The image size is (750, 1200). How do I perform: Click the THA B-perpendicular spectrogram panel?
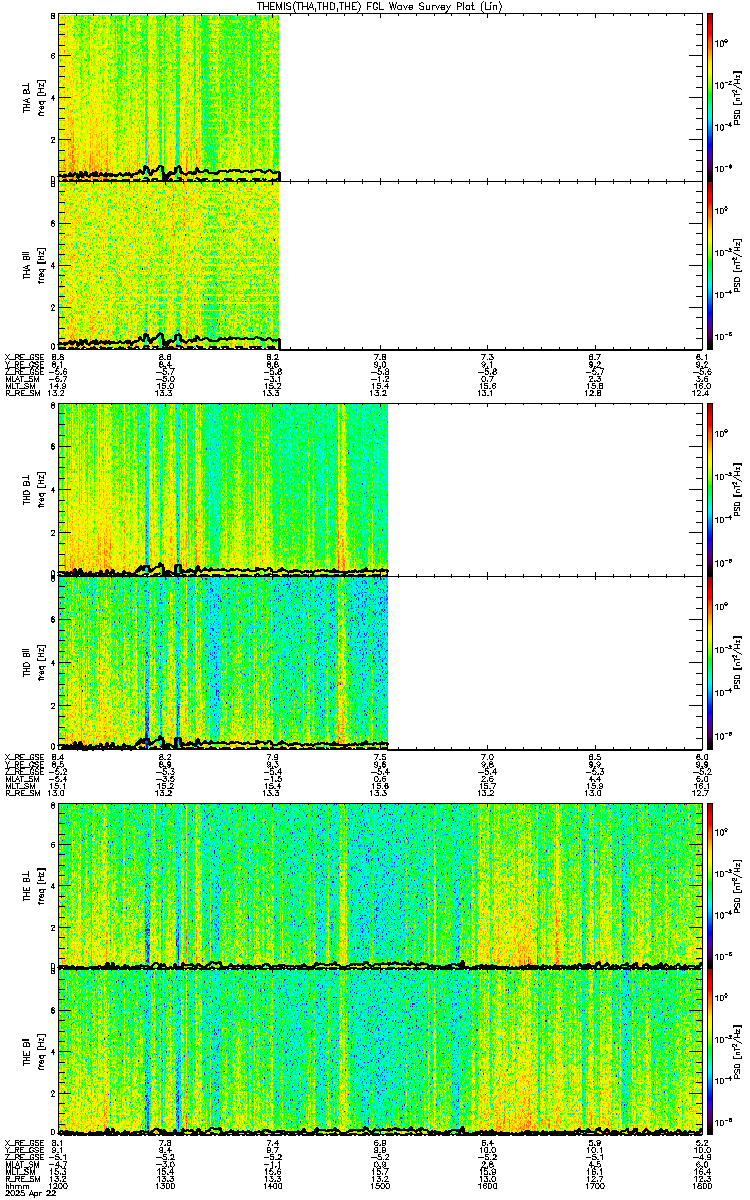(379, 96)
